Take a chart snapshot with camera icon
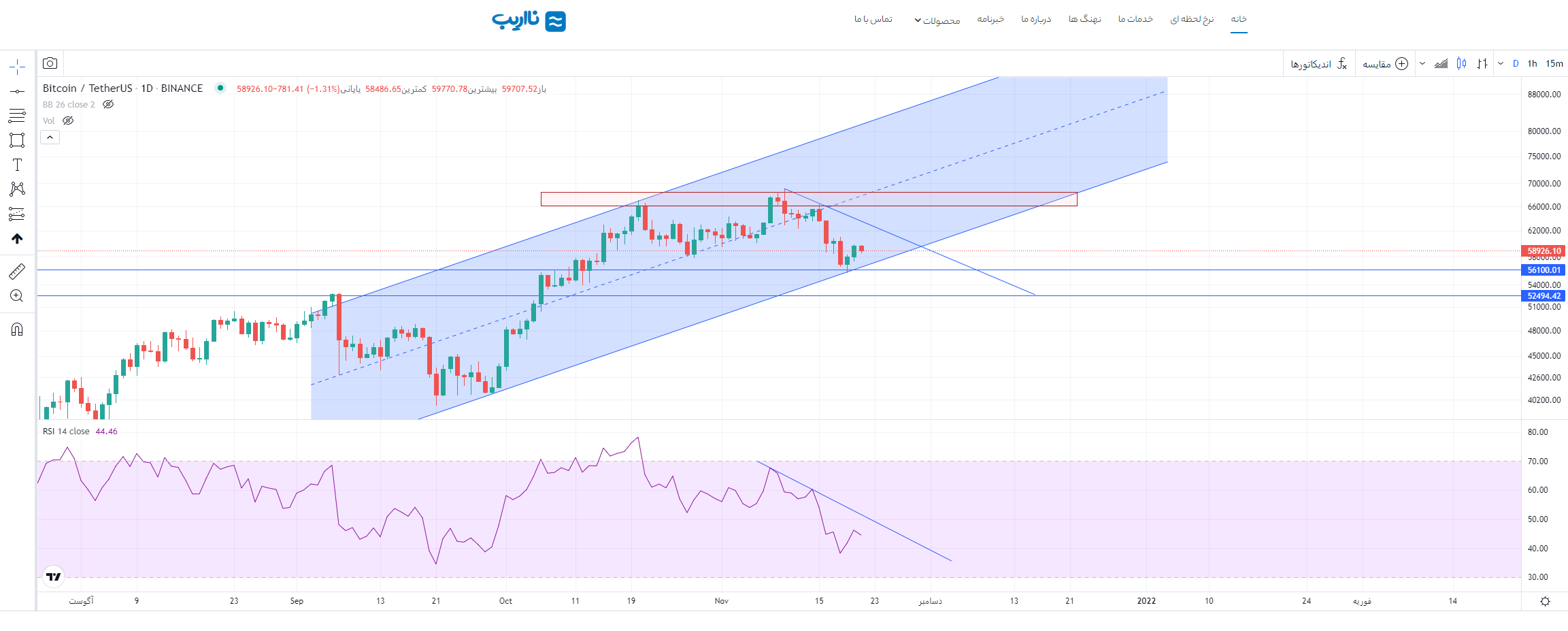 coord(50,63)
